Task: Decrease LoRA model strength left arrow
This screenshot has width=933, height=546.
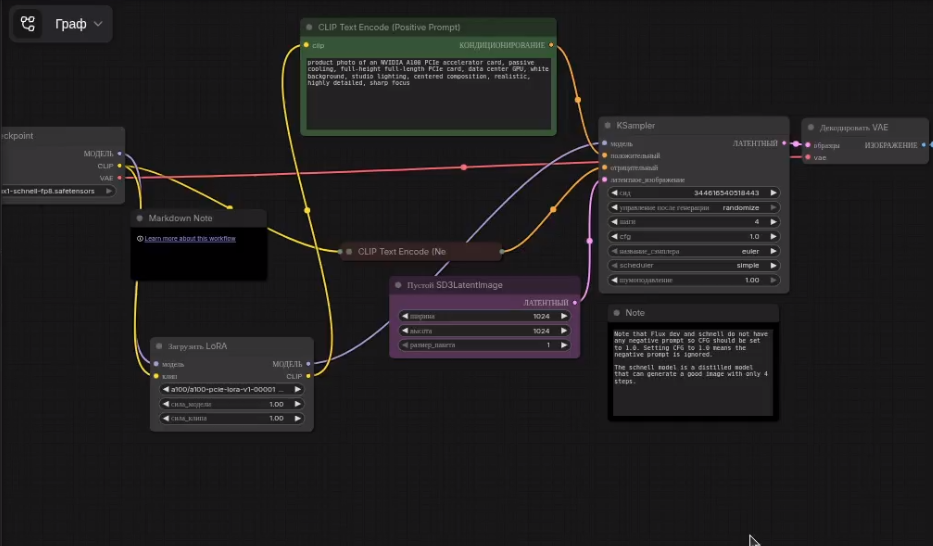Action: coord(165,404)
